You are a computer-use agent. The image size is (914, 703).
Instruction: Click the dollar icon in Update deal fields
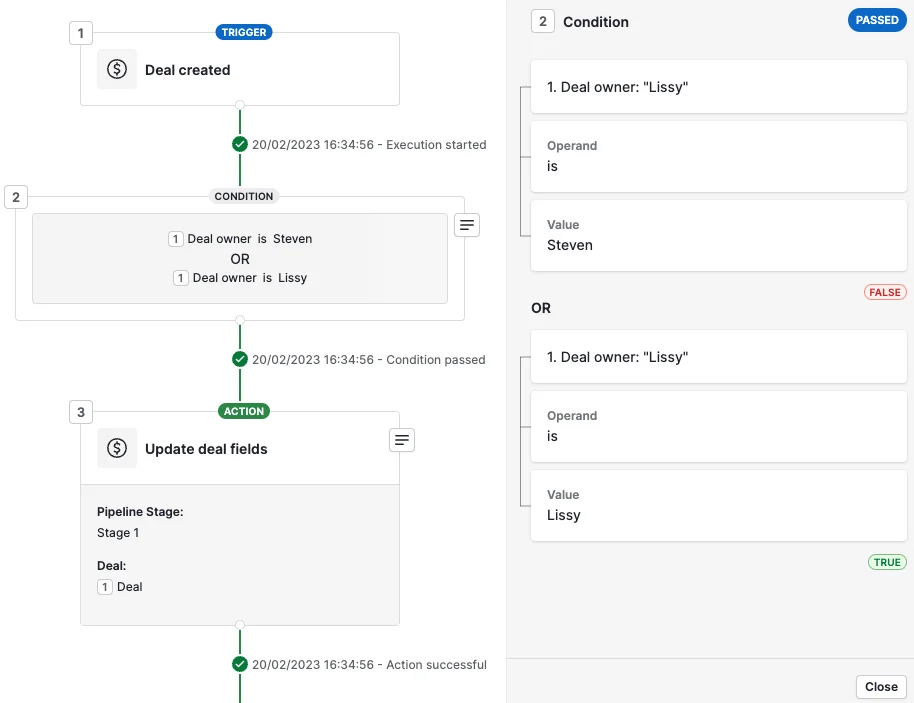(x=117, y=448)
